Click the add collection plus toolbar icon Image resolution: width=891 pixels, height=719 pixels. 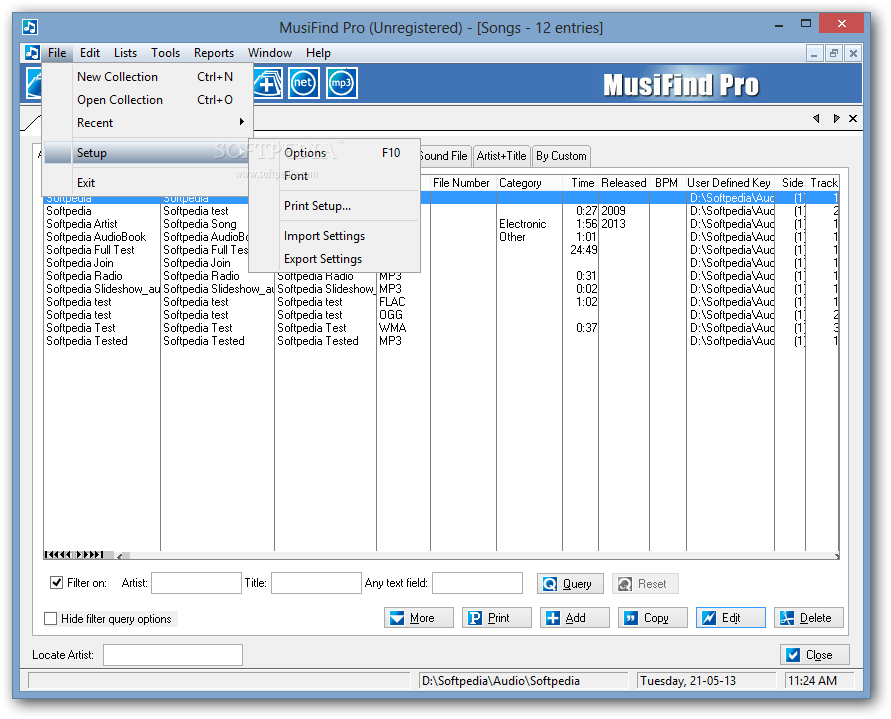point(268,83)
